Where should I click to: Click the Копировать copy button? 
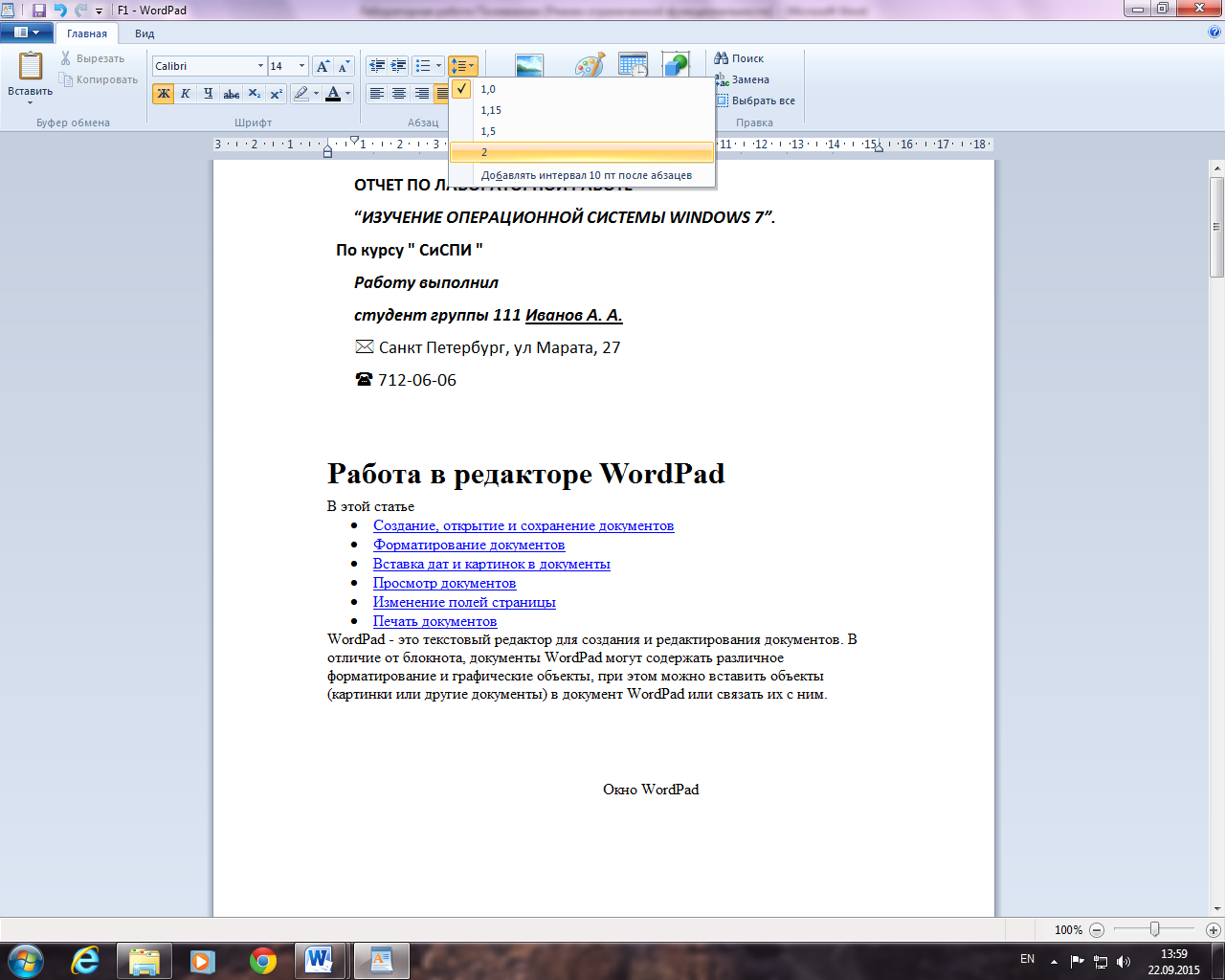coord(99,79)
